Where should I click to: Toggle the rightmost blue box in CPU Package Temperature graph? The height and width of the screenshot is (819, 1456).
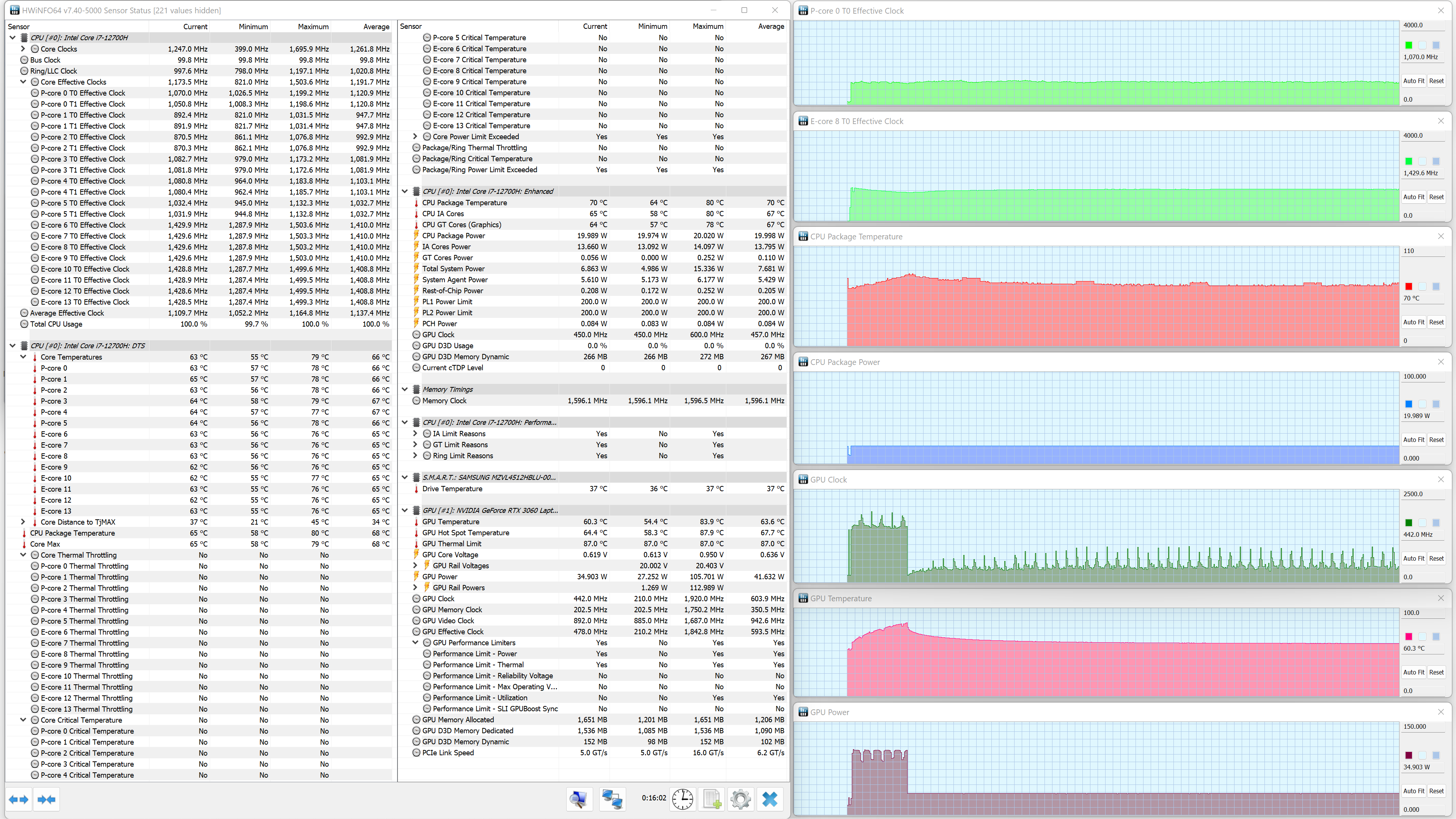tap(1436, 286)
